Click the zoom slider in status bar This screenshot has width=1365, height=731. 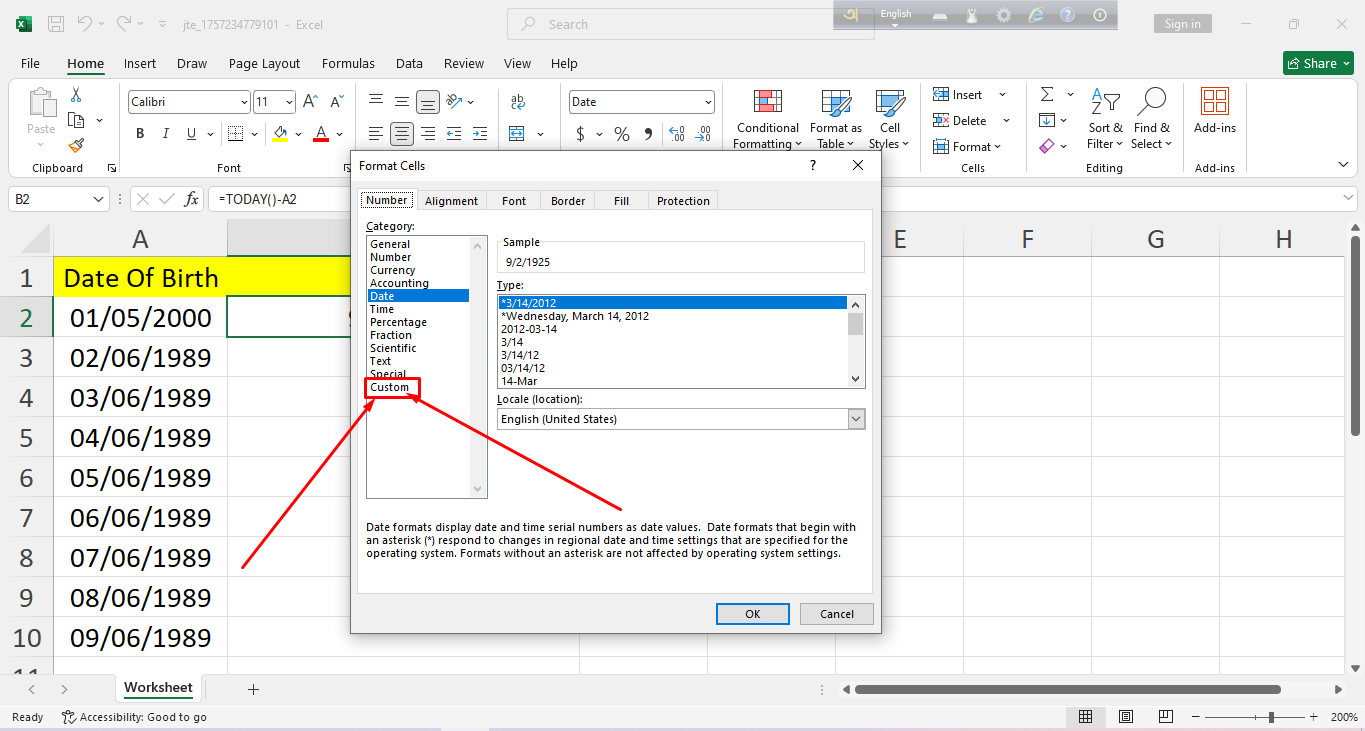[1271, 717]
